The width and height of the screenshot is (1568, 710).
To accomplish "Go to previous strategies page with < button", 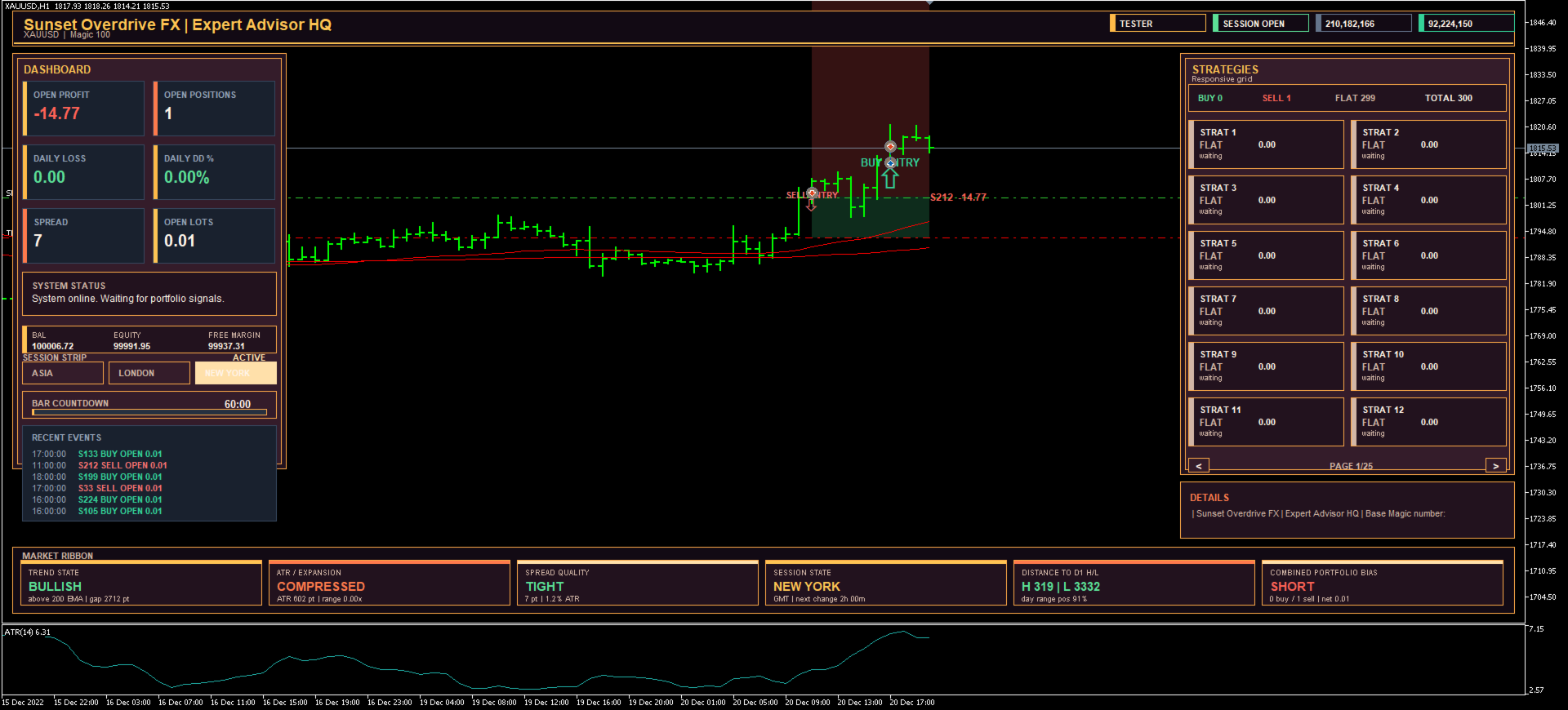I will 1199,466.
